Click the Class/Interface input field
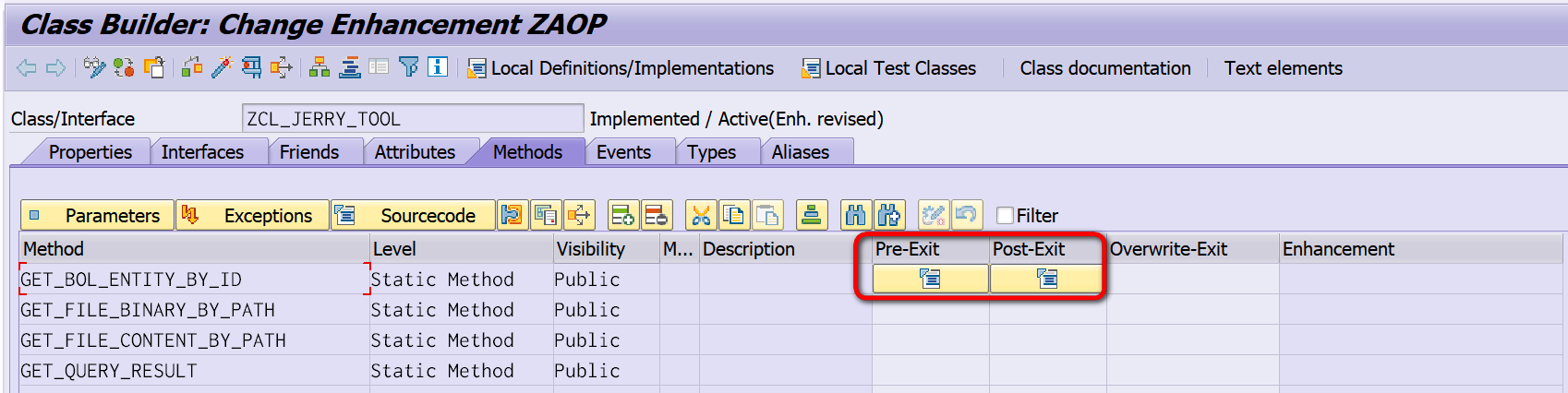The image size is (1568, 393). pos(412,119)
